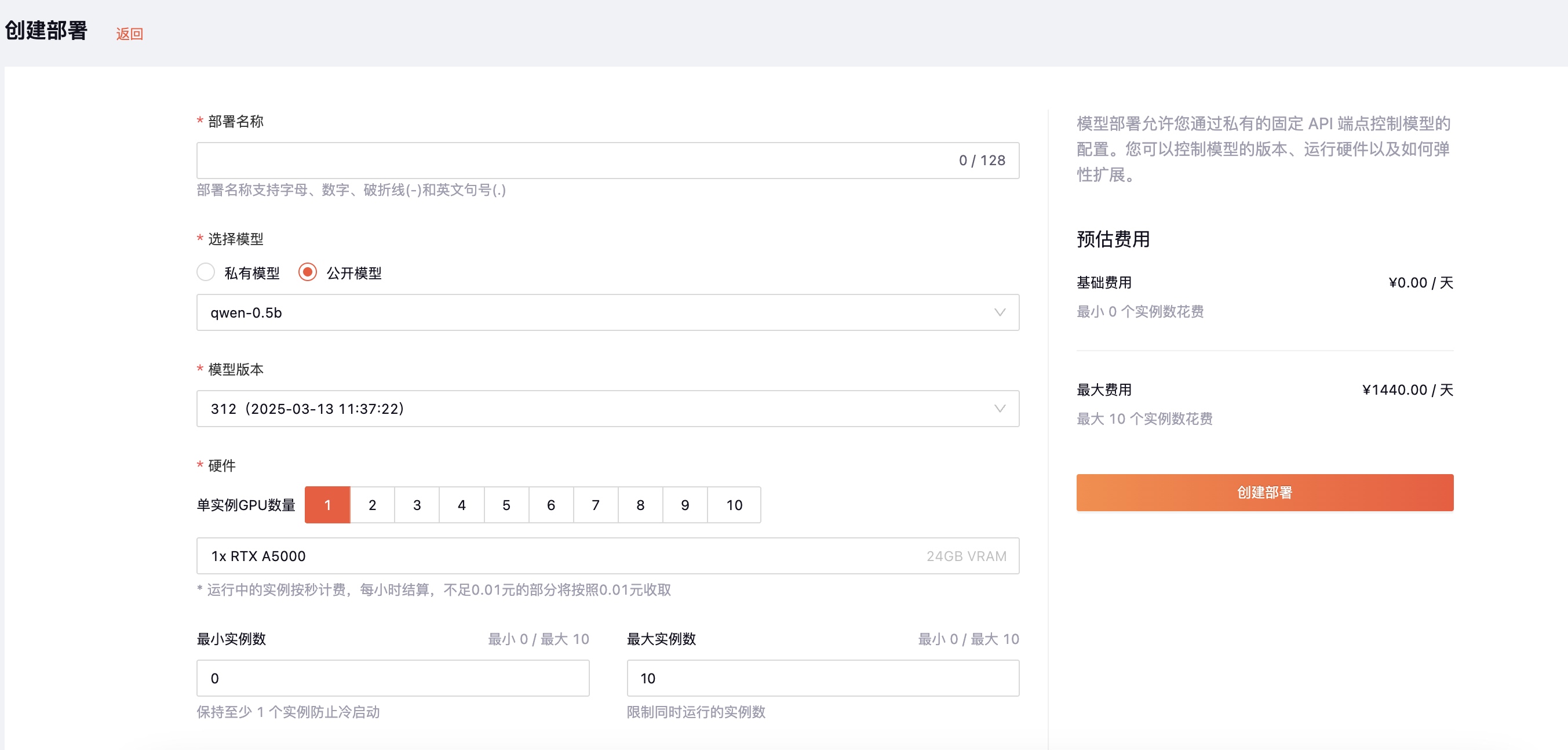Choose 5 GPUs per instance
Image resolution: width=1568 pixels, height=750 pixels.
(x=506, y=505)
